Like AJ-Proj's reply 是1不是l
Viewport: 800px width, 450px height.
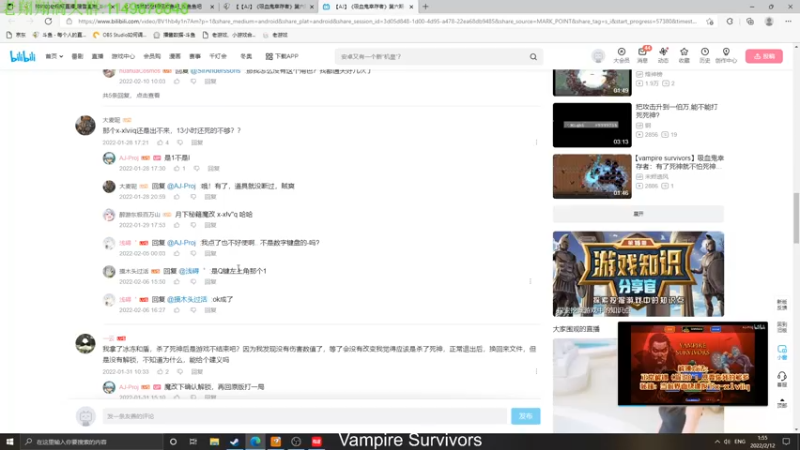coord(179,168)
